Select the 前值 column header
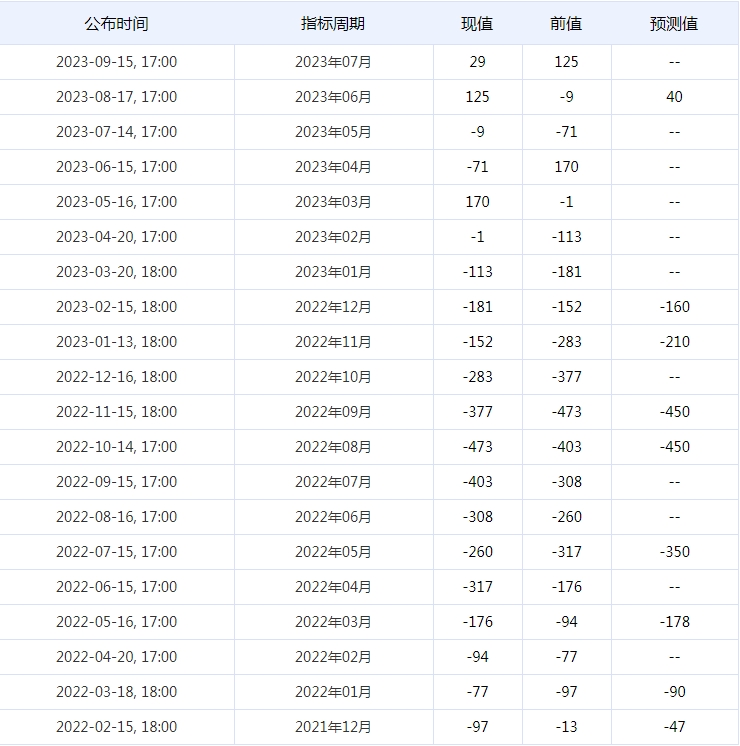The height and width of the screenshot is (746, 740). (566, 24)
